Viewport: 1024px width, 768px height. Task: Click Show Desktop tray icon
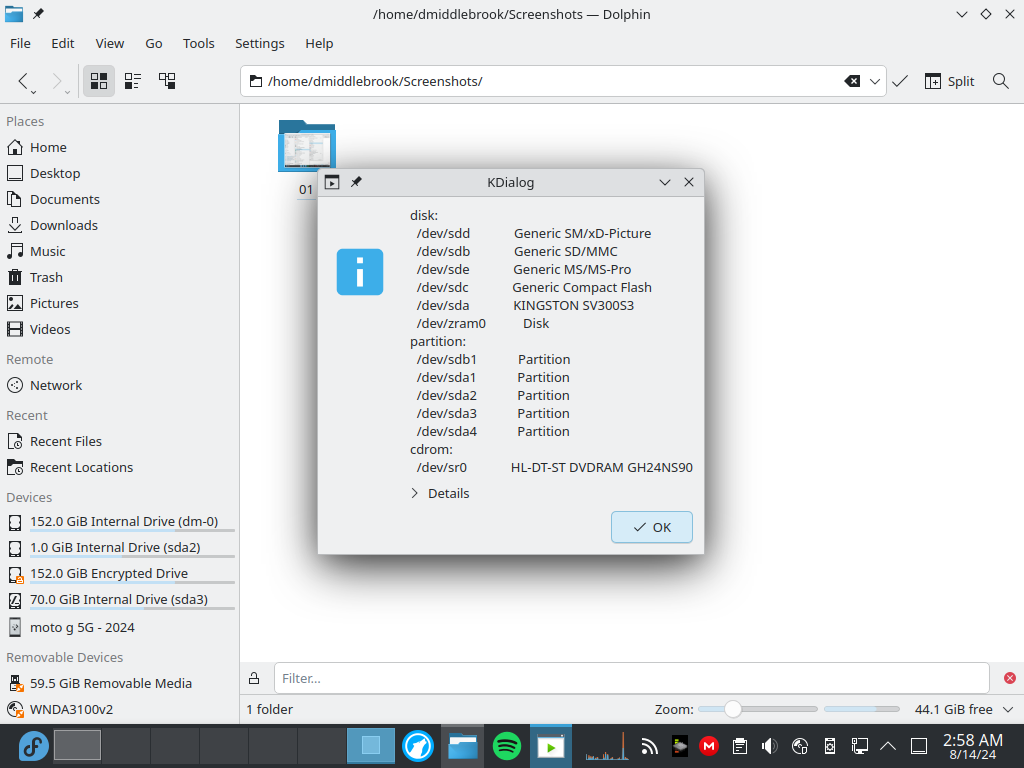pyautogui.click(x=919, y=746)
